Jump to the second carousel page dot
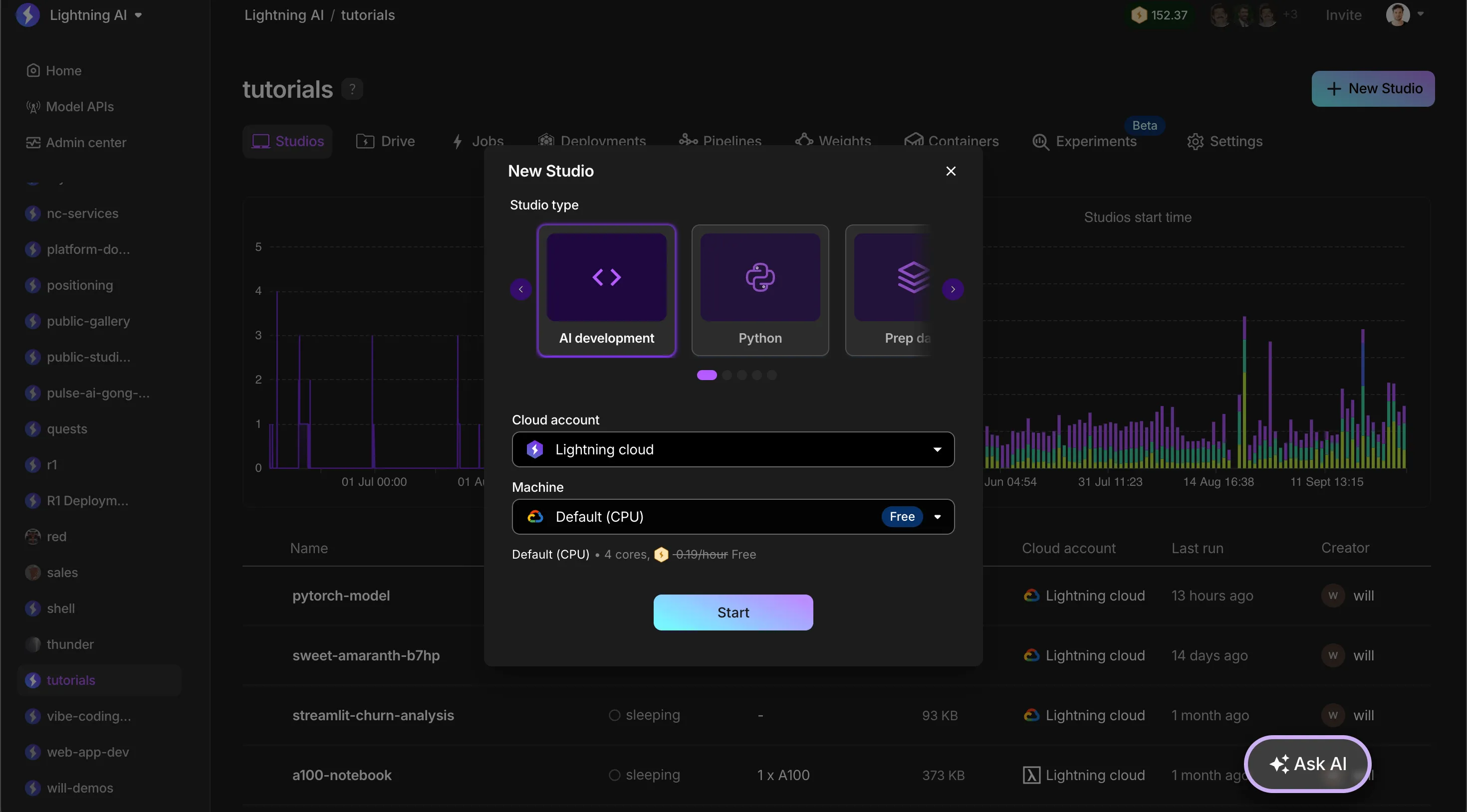The width and height of the screenshot is (1467, 812). pos(727,375)
